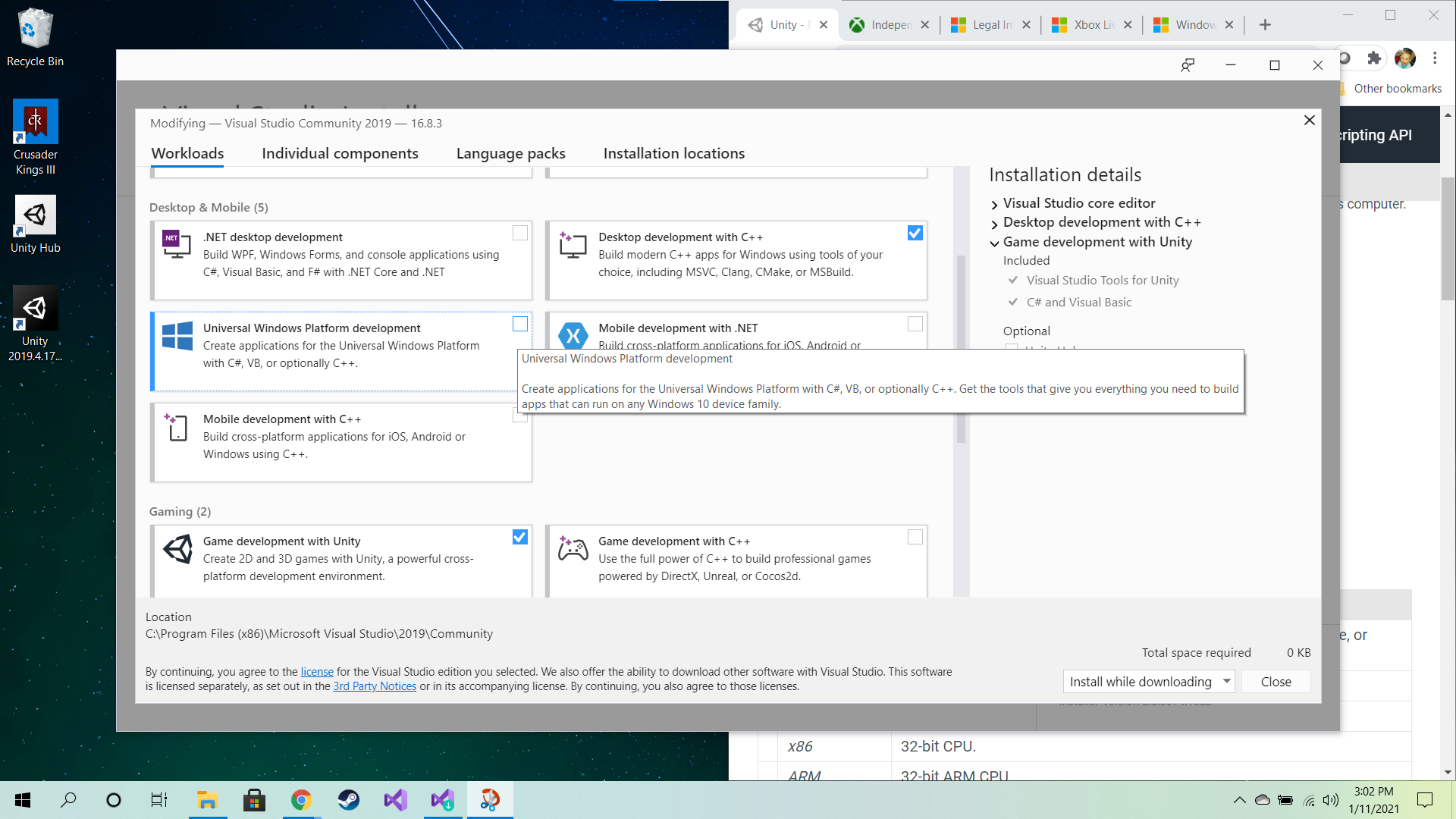Open Unity 2019.4.17 desktop shortcut
The width and height of the screenshot is (1456, 819).
click(x=35, y=324)
